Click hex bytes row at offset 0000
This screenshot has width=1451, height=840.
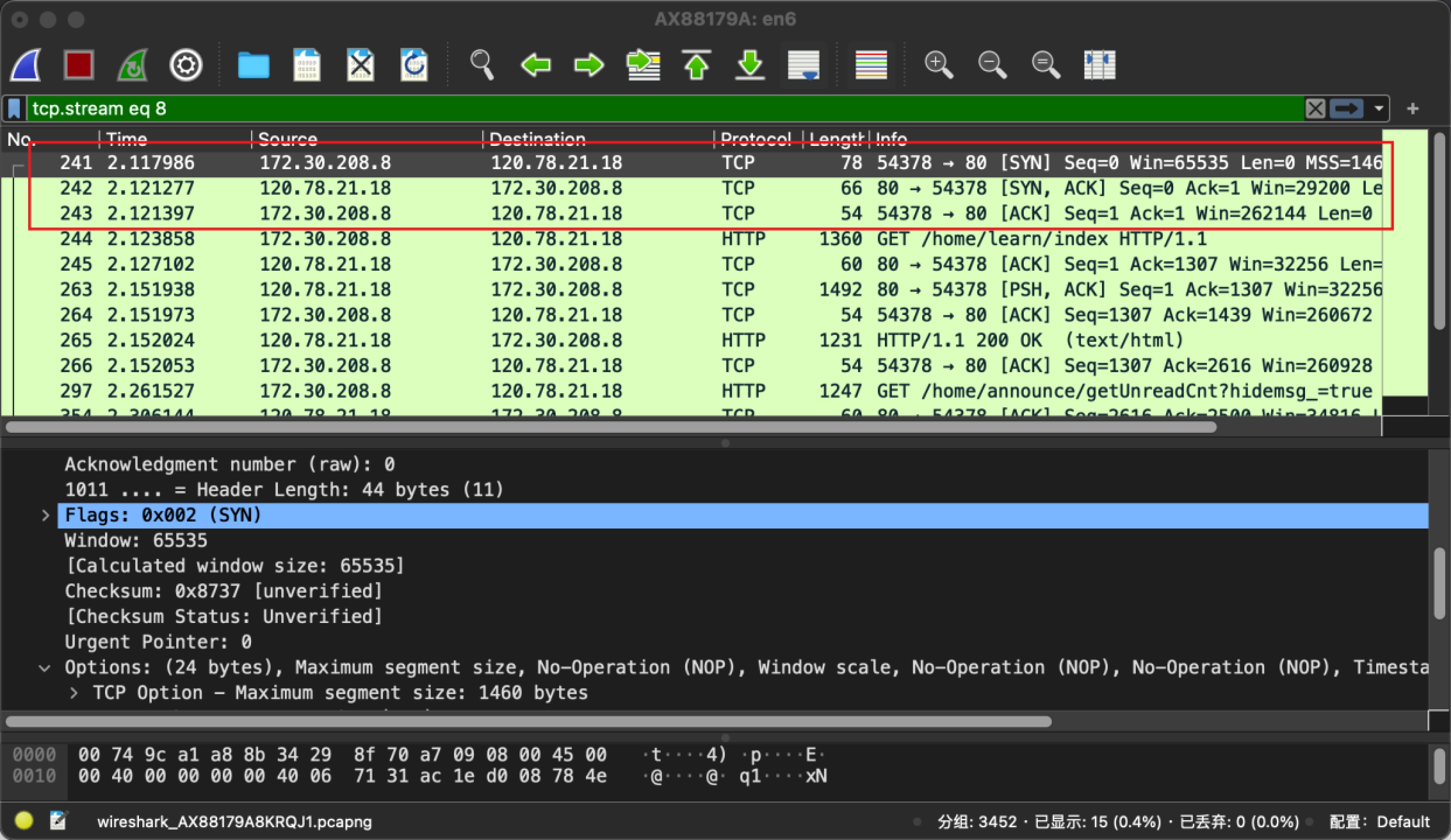coord(341,755)
